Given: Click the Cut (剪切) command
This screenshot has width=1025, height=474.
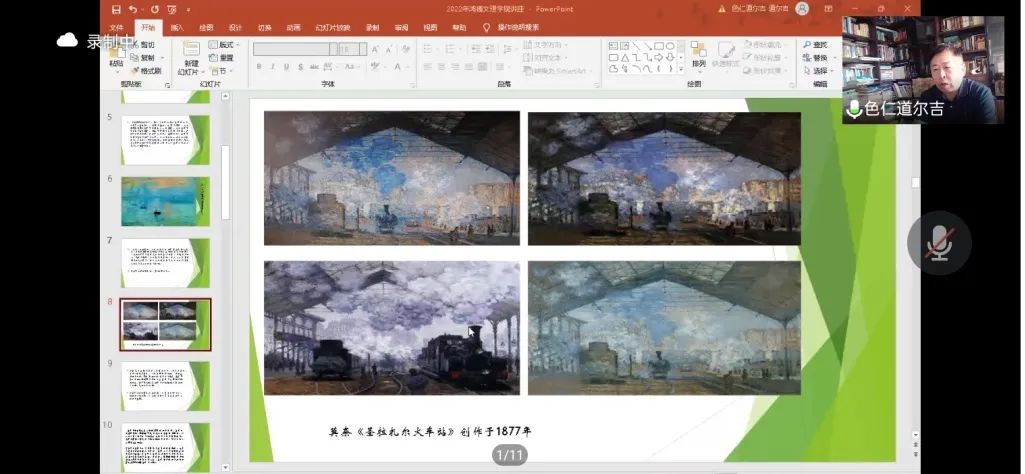Looking at the screenshot, I should click(146, 45).
